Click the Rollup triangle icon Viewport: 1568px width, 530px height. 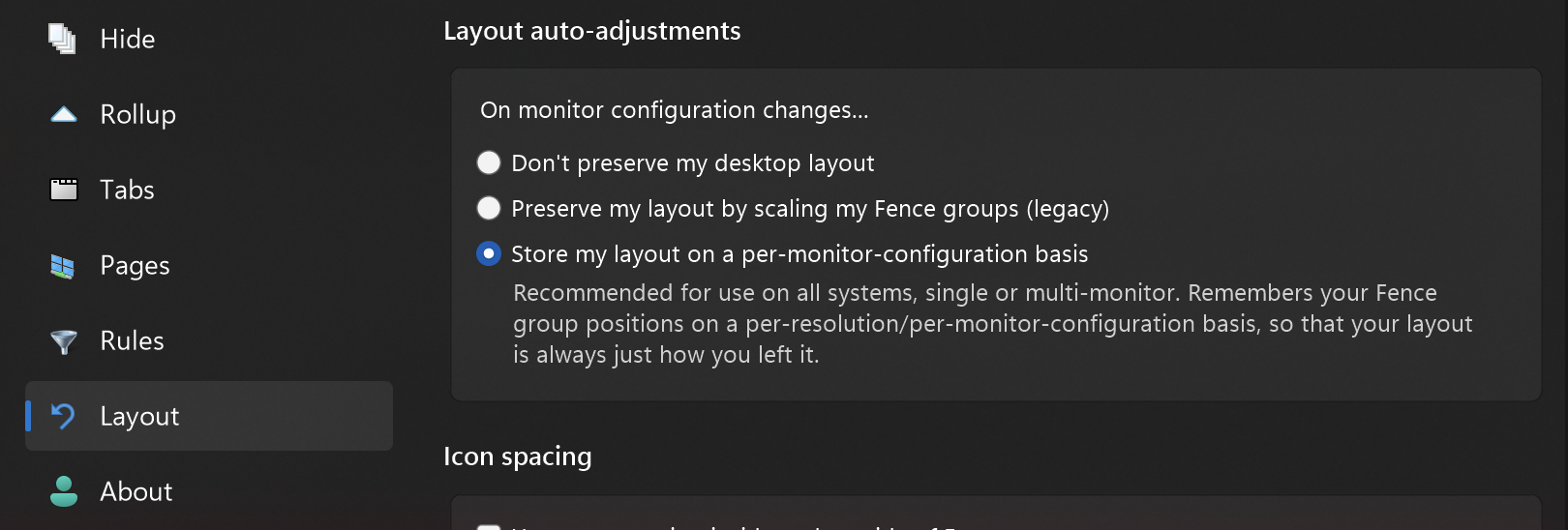(64, 114)
